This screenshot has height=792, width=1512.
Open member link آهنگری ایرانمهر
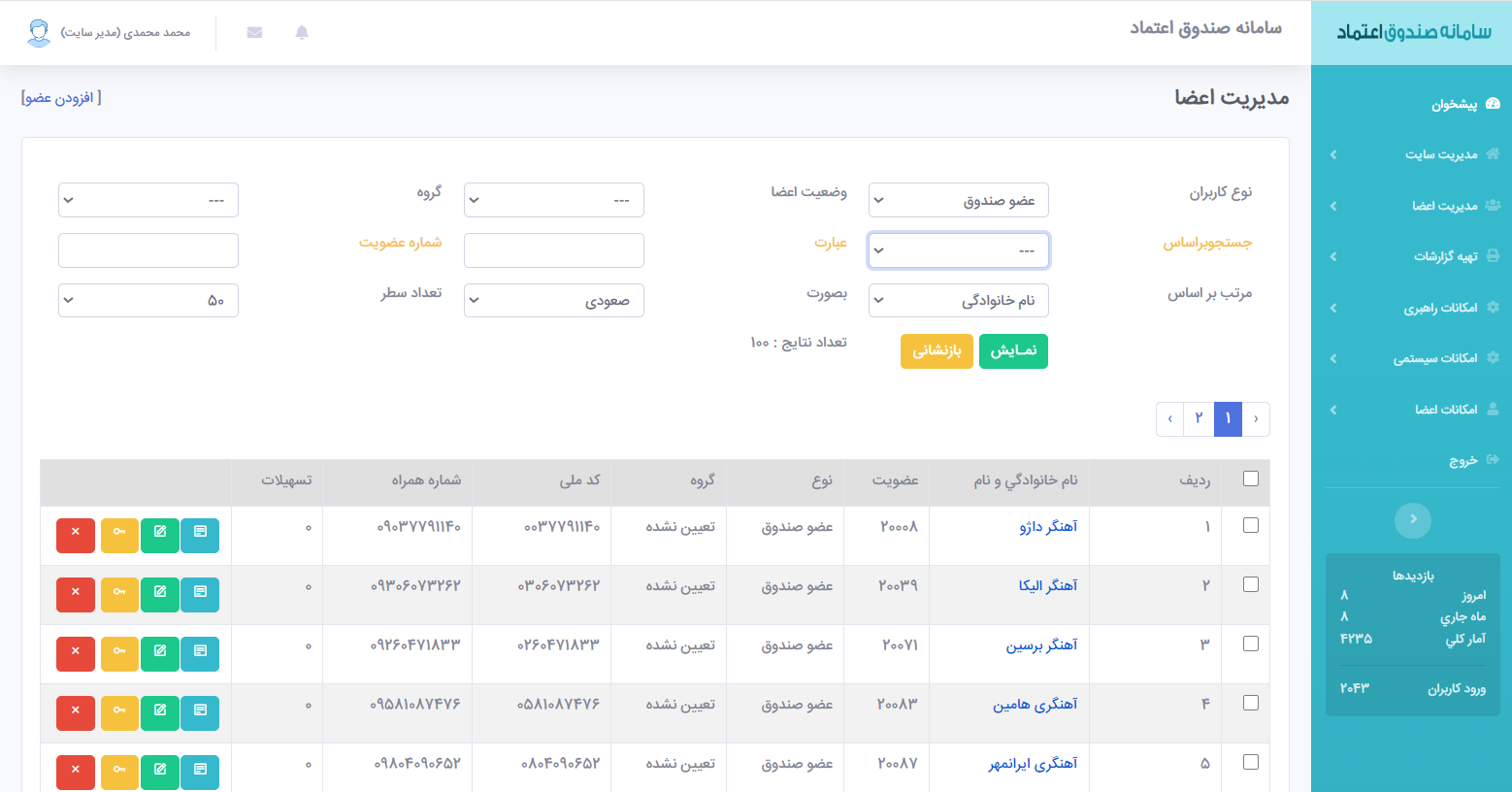point(1033,764)
